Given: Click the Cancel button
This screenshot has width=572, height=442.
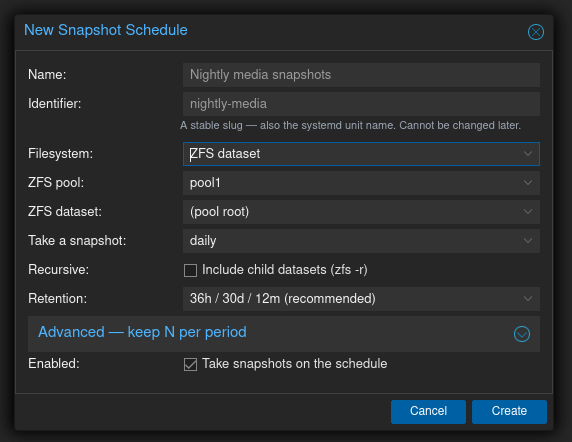Looking at the screenshot, I should (428, 412).
